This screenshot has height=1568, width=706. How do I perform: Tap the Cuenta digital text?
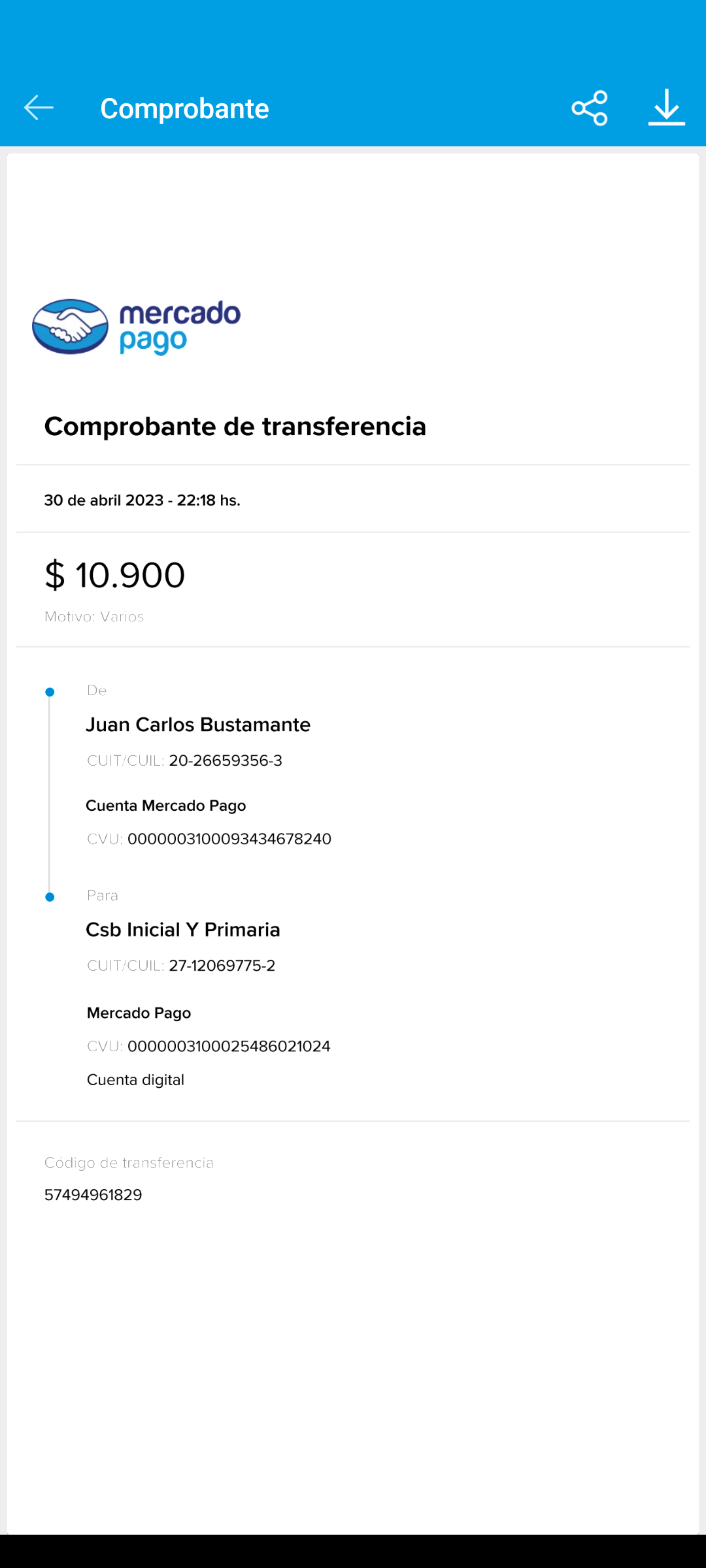coord(135,1080)
